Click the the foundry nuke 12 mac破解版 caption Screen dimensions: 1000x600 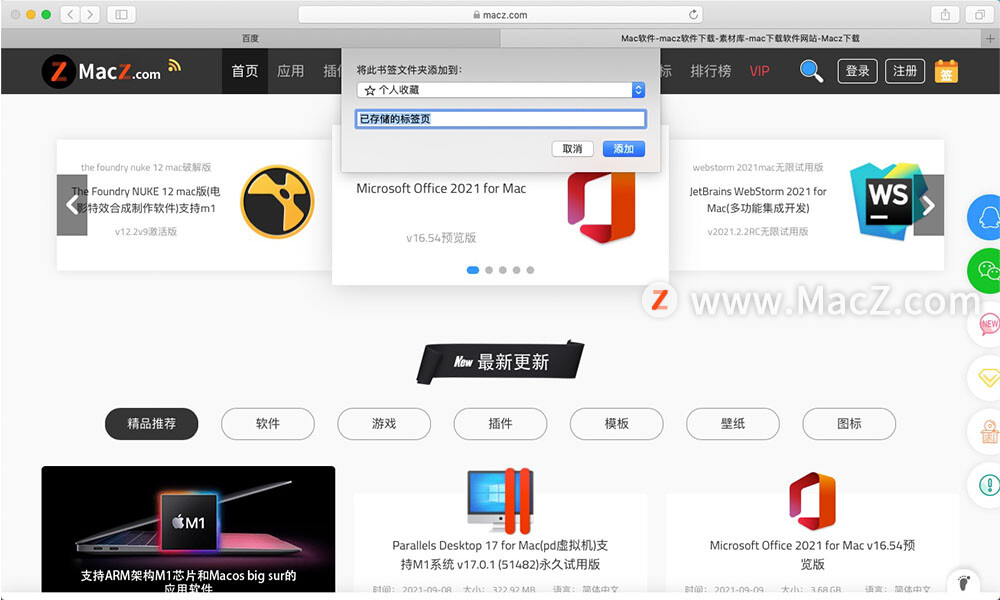click(146, 167)
